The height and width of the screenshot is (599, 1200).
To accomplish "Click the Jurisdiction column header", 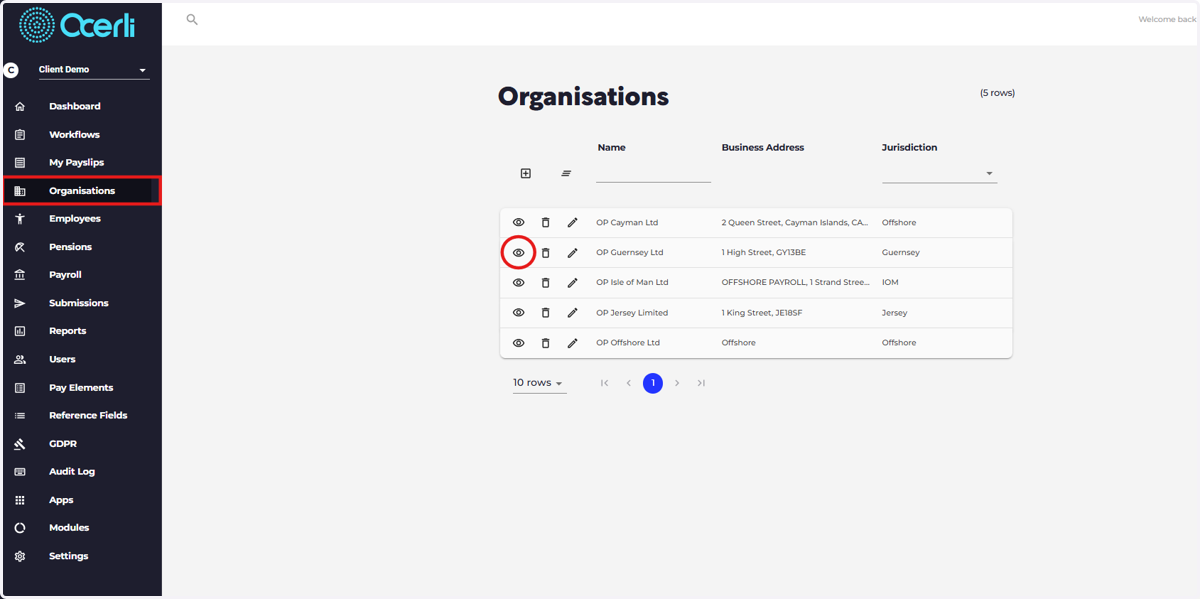I will (910, 147).
